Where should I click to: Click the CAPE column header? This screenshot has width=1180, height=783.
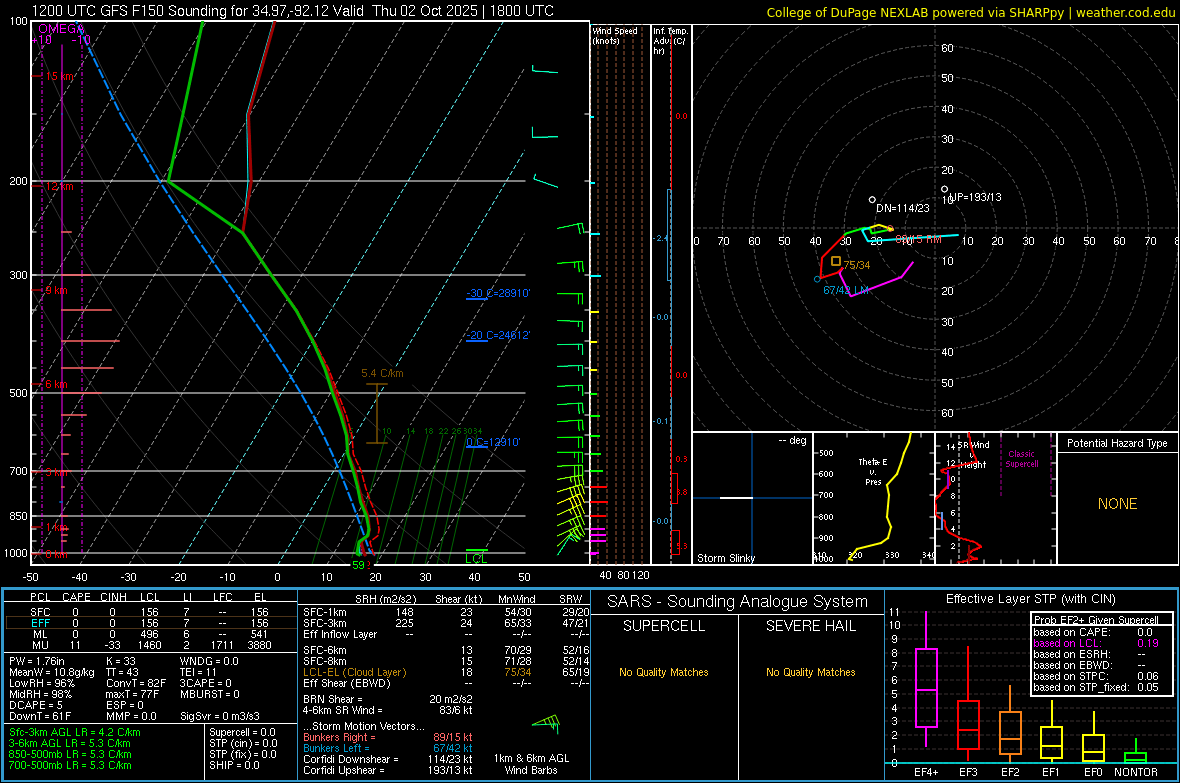click(x=76, y=597)
